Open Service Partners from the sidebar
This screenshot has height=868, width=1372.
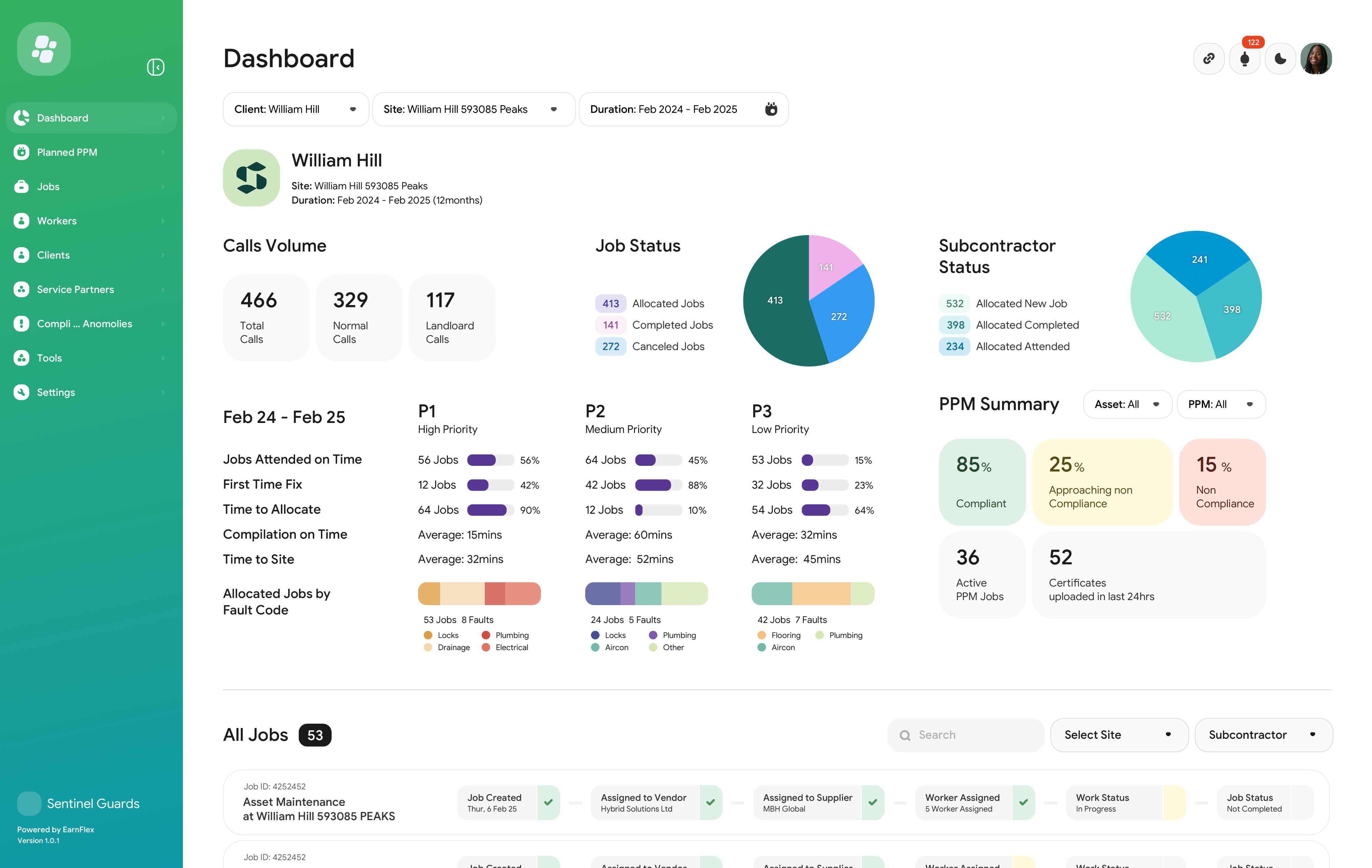click(91, 289)
